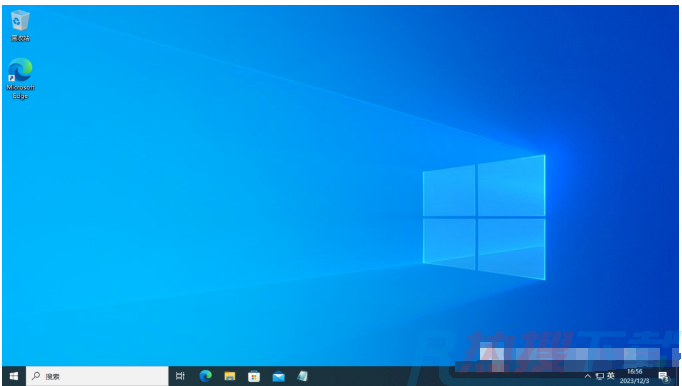
Task: Open File Explorer from the taskbar
Action: tap(230, 376)
